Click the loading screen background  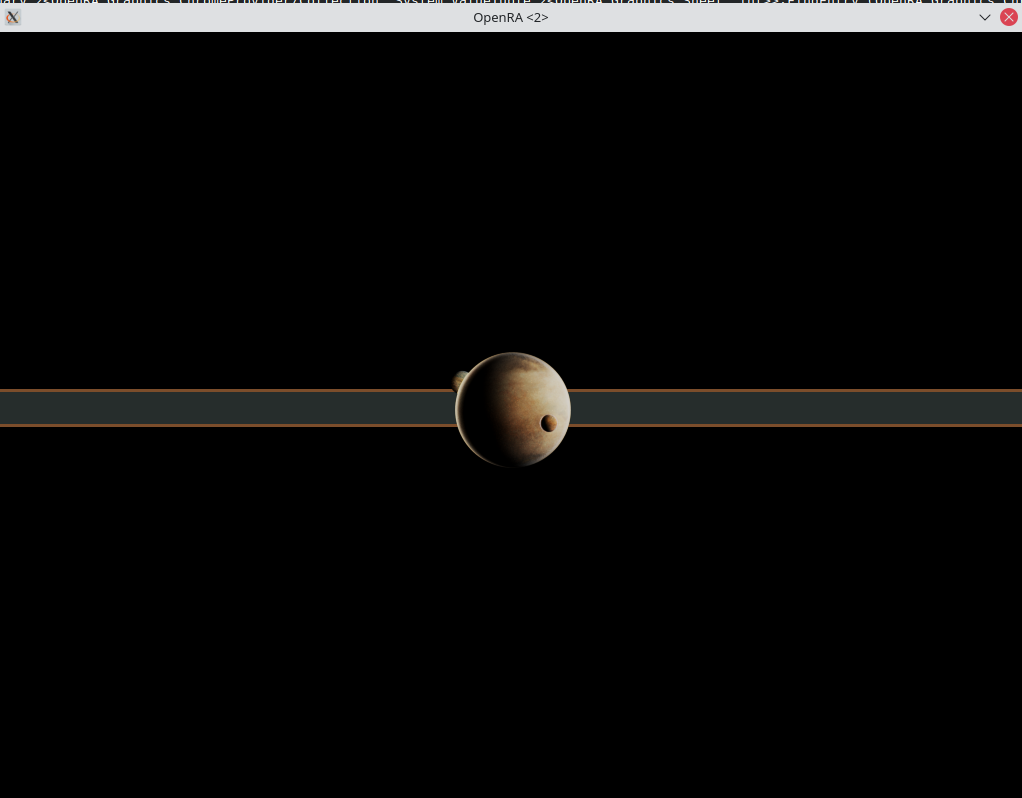coord(200,200)
